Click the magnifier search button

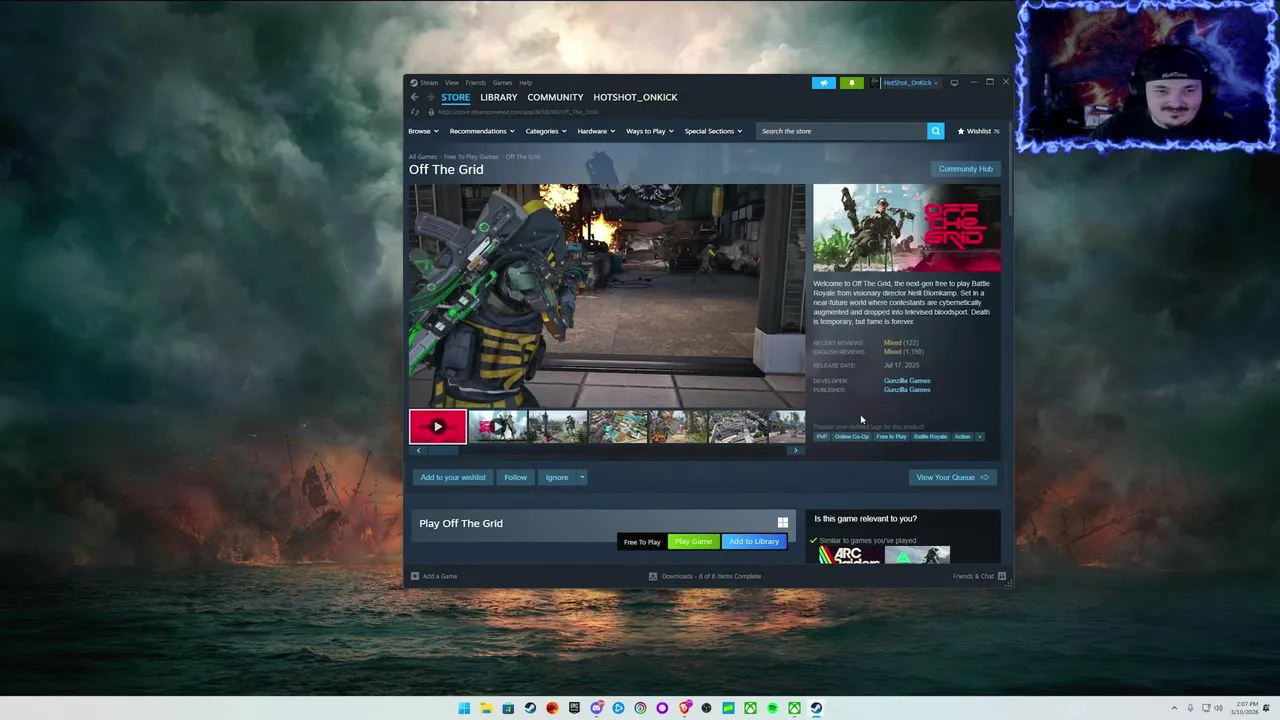(x=935, y=131)
